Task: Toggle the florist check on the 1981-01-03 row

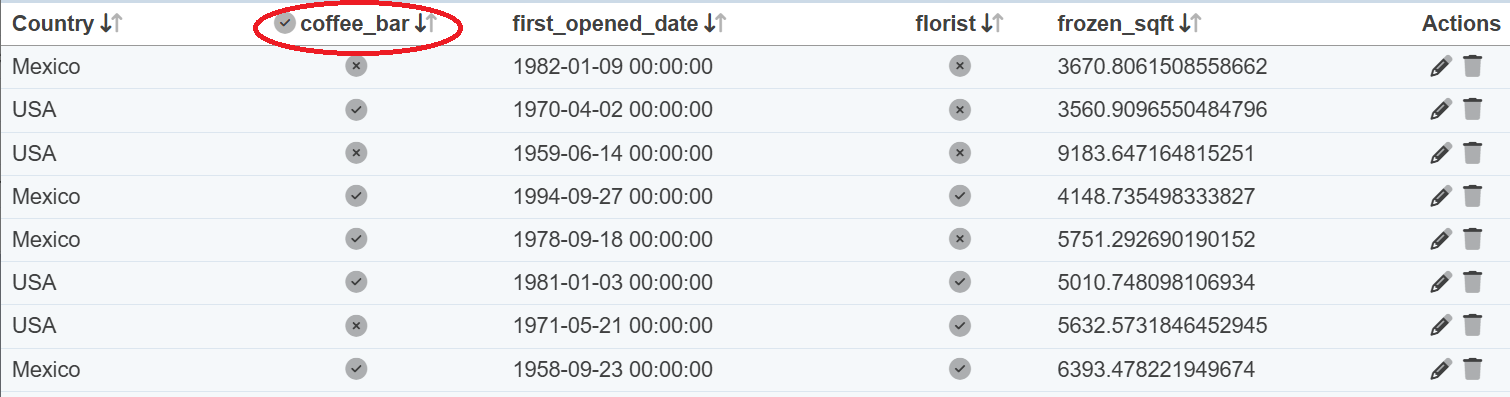Action: click(959, 282)
